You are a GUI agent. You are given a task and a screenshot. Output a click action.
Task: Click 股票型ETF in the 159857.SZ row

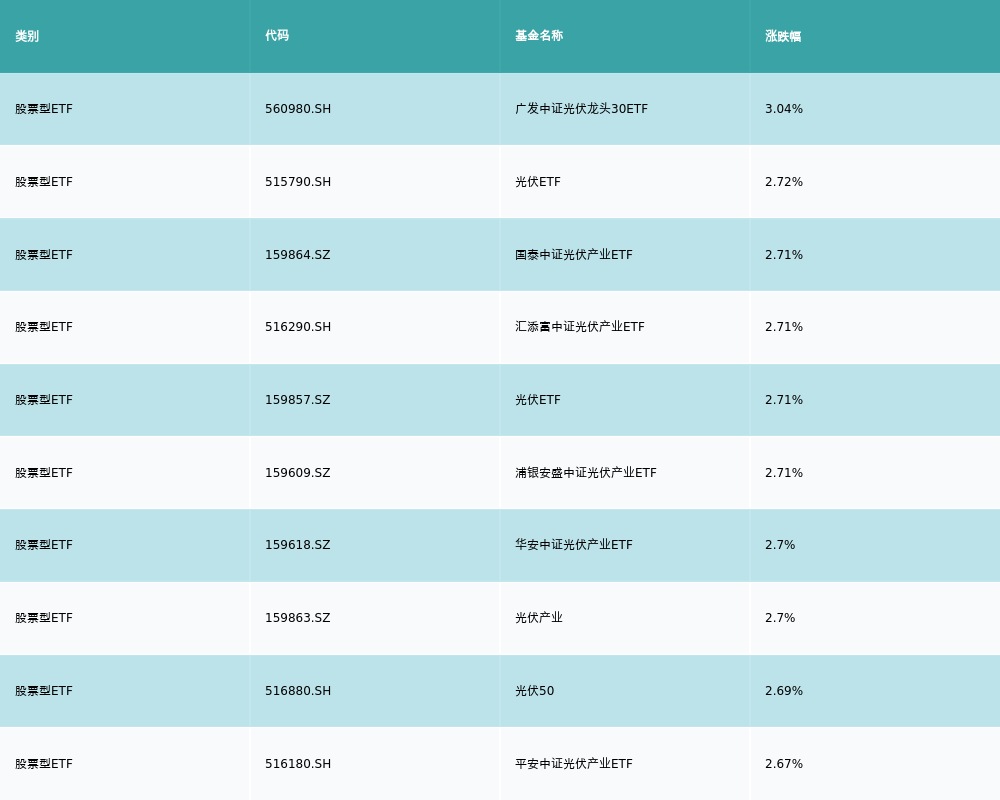coord(44,400)
